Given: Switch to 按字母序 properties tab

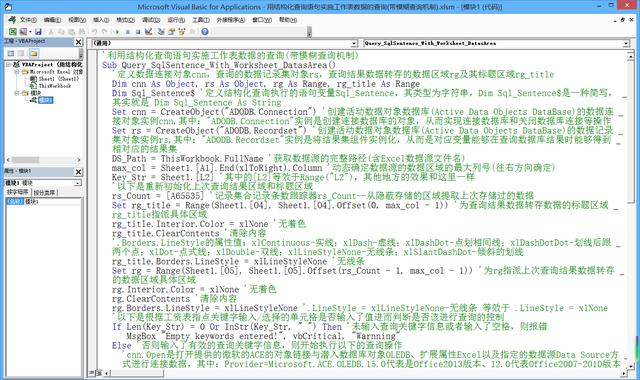Looking at the screenshot, I should pyautogui.click(x=18, y=192).
